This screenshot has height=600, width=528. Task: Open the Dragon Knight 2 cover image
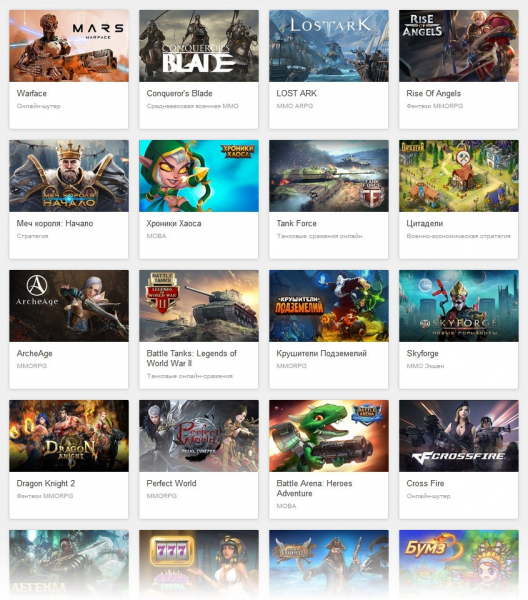coord(69,436)
